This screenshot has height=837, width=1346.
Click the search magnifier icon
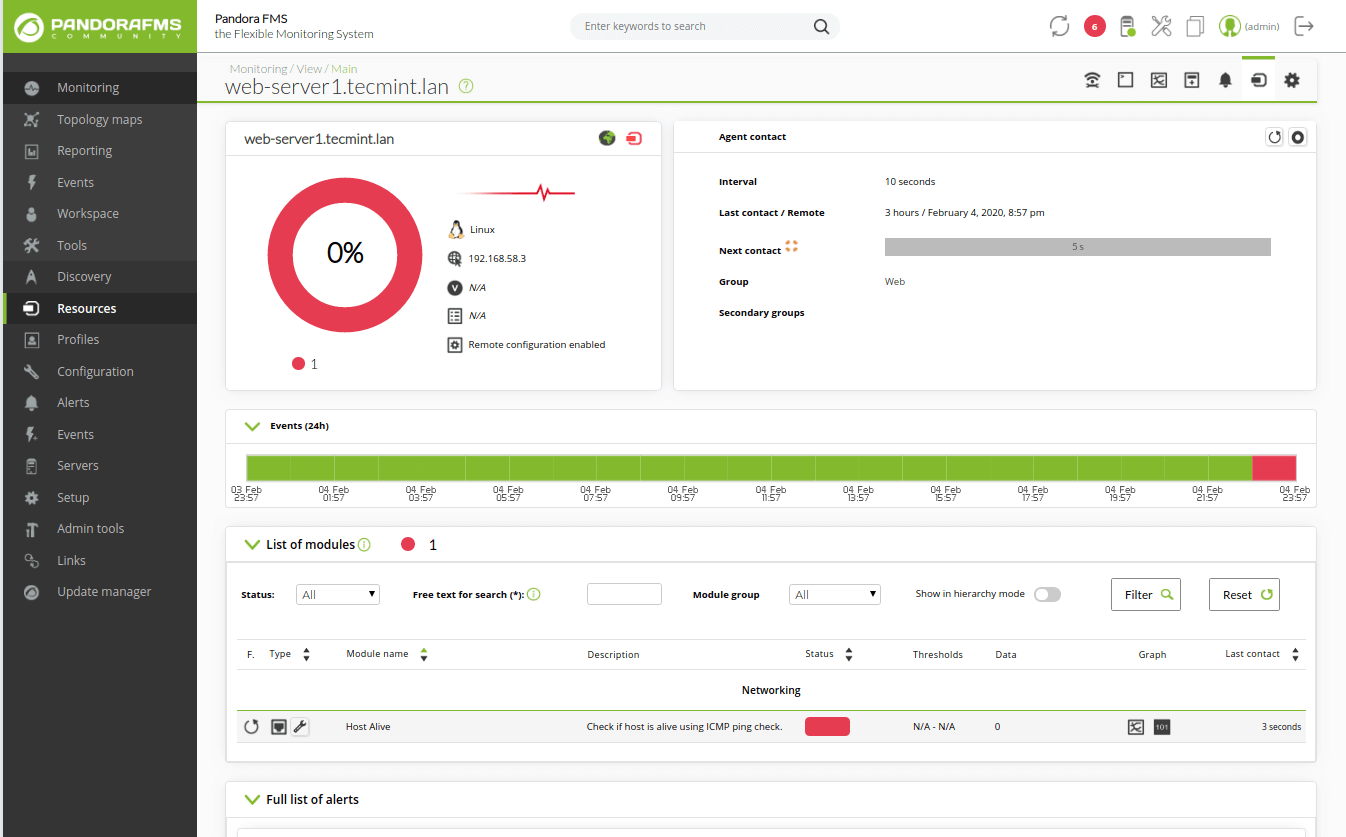pyautogui.click(x=821, y=27)
